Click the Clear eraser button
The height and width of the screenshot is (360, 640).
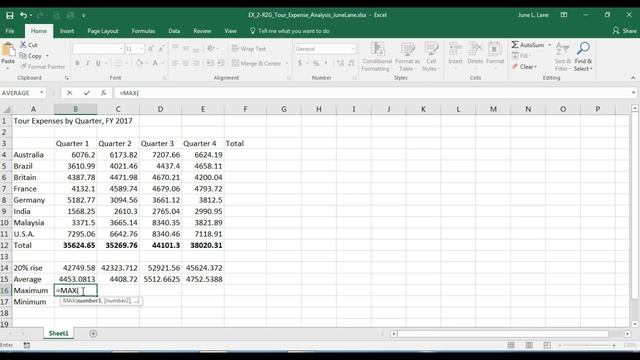coord(524,67)
